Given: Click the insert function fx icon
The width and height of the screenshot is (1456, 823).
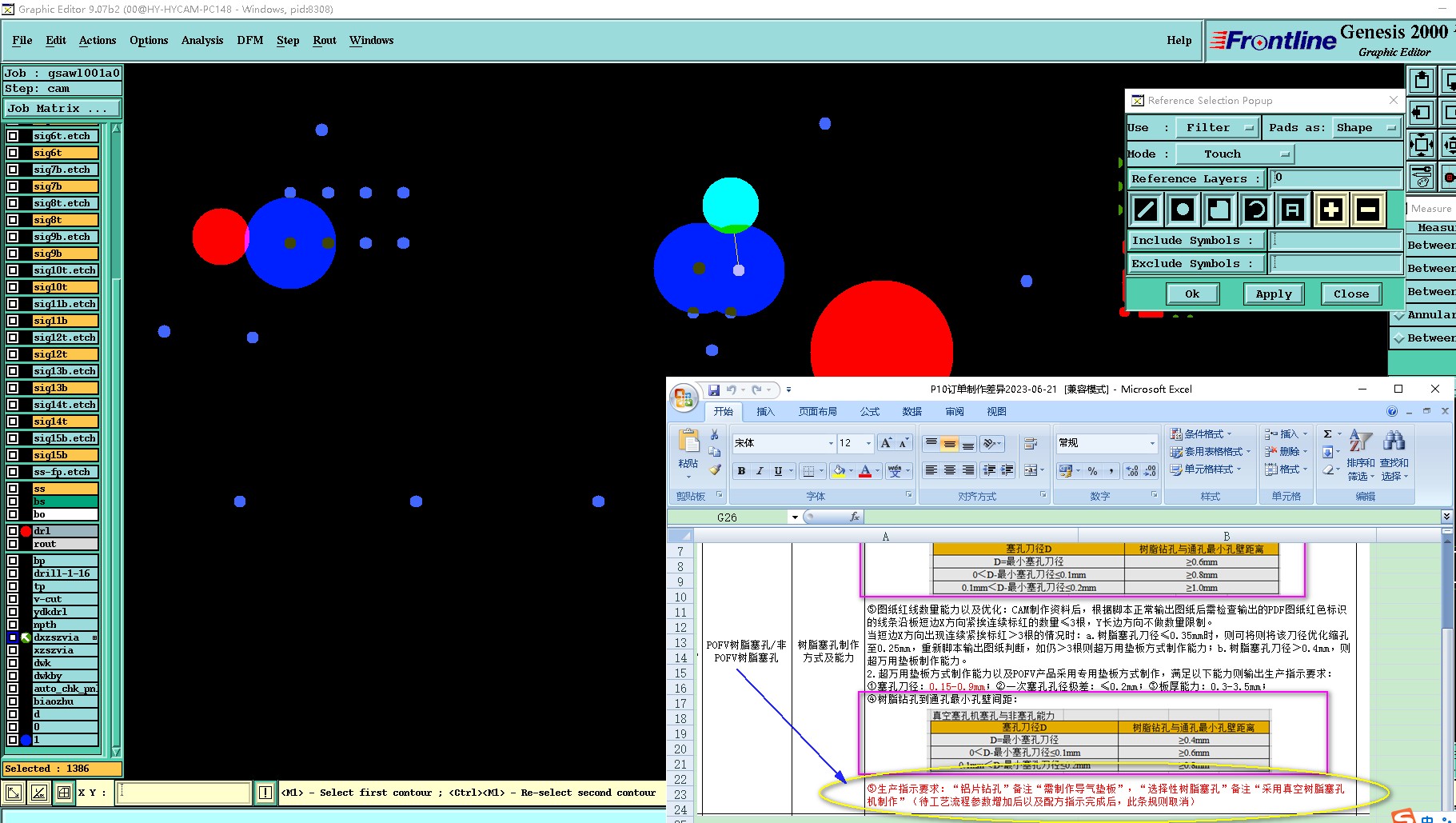Looking at the screenshot, I should pos(854,517).
